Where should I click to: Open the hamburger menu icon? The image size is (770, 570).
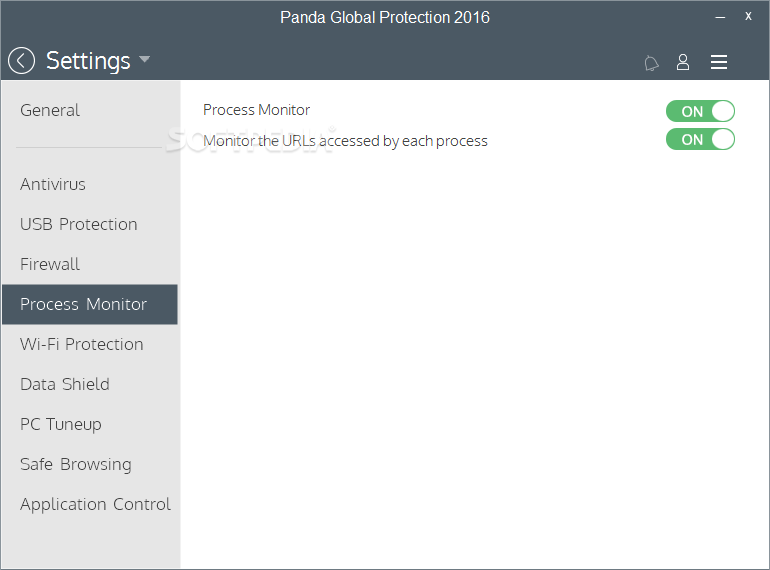(718, 62)
